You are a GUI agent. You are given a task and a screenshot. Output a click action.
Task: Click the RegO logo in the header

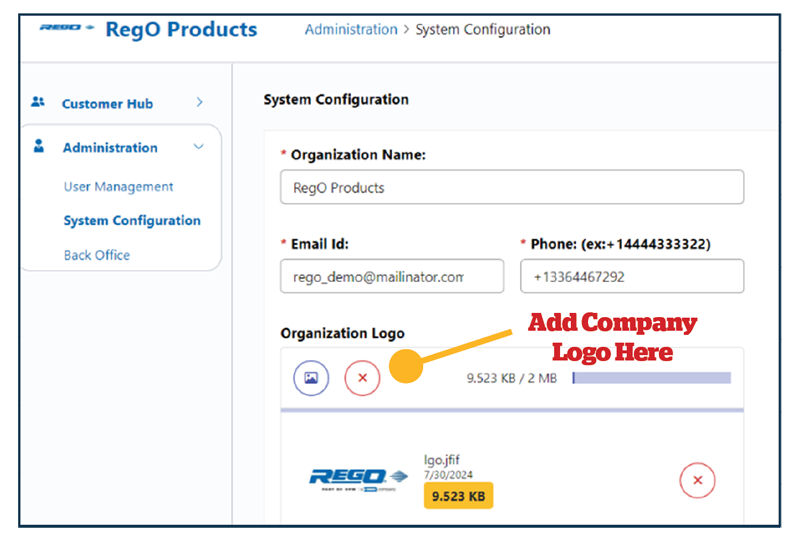(67, 28)
